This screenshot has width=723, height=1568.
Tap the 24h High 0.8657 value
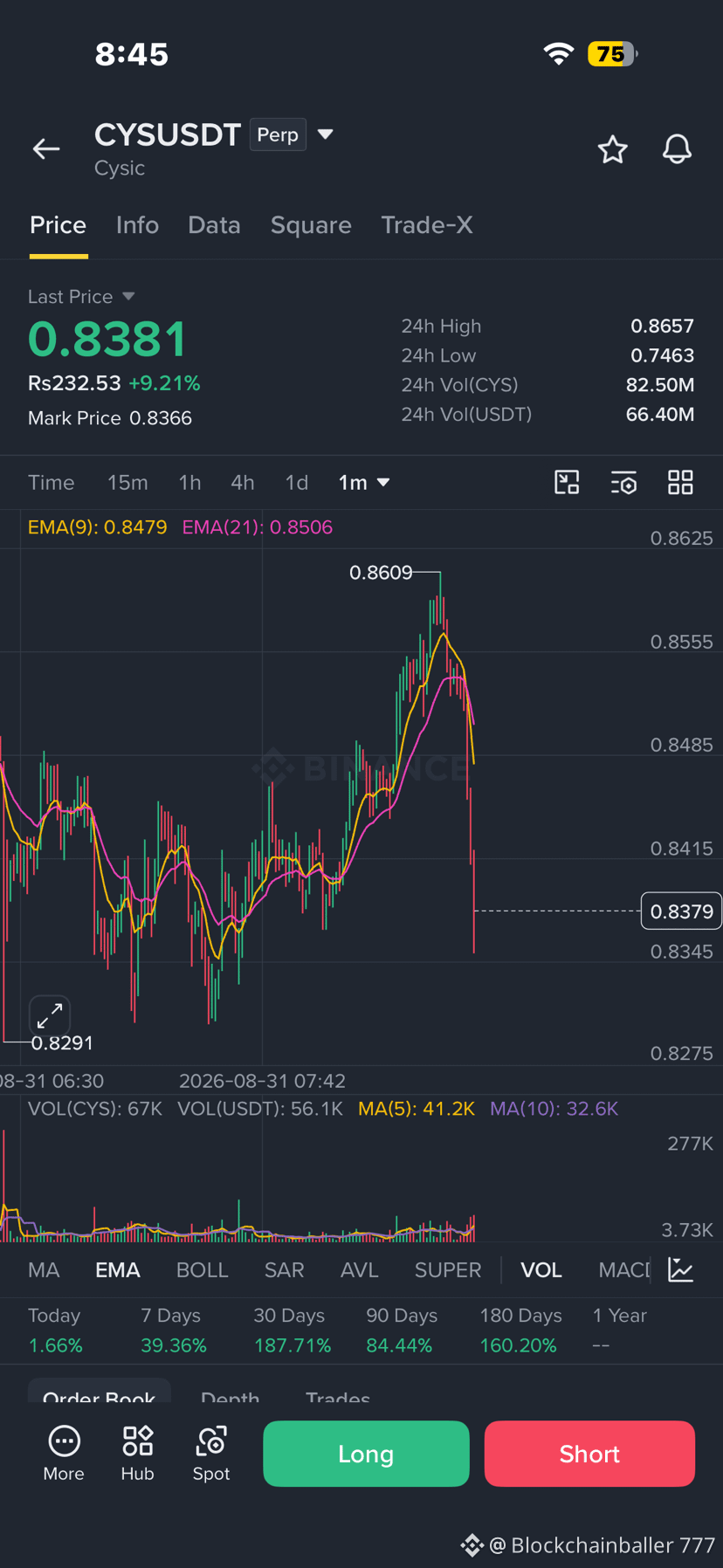coord(663,327)
